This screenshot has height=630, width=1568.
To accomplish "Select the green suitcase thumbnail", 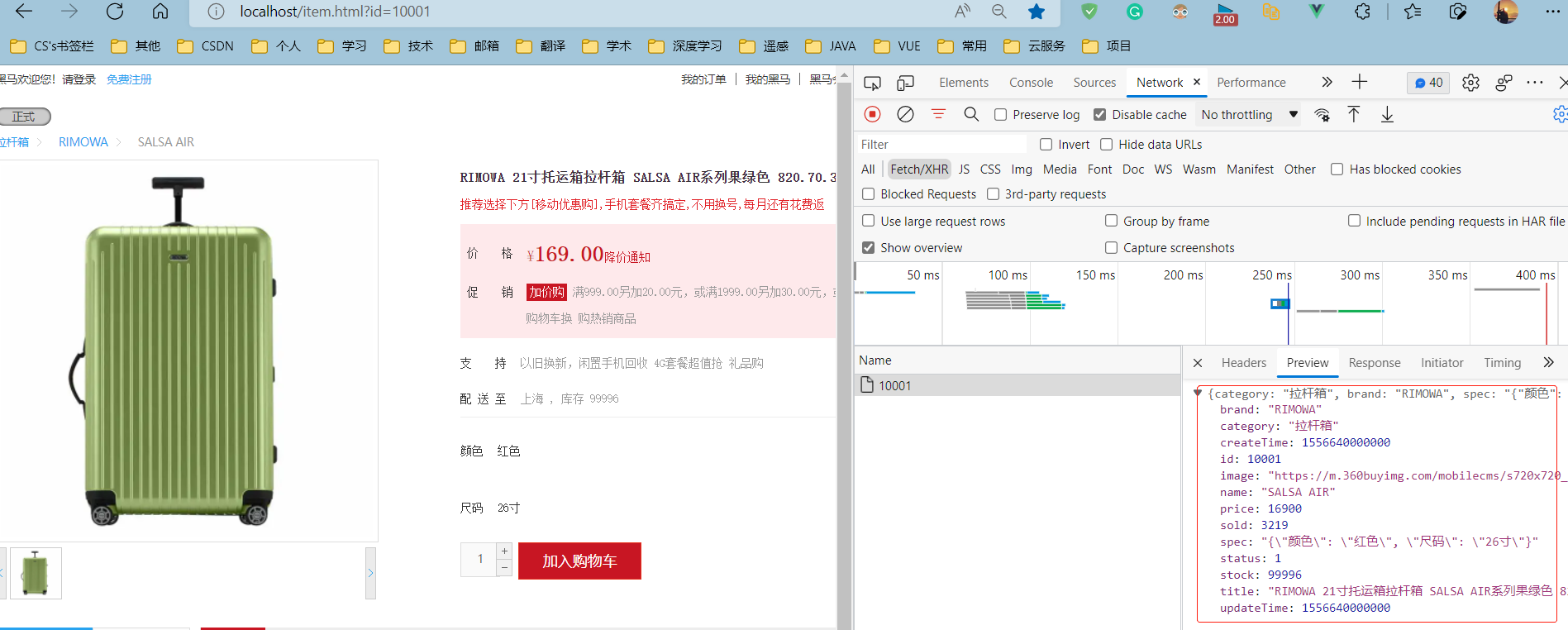I will coord(36,573).
